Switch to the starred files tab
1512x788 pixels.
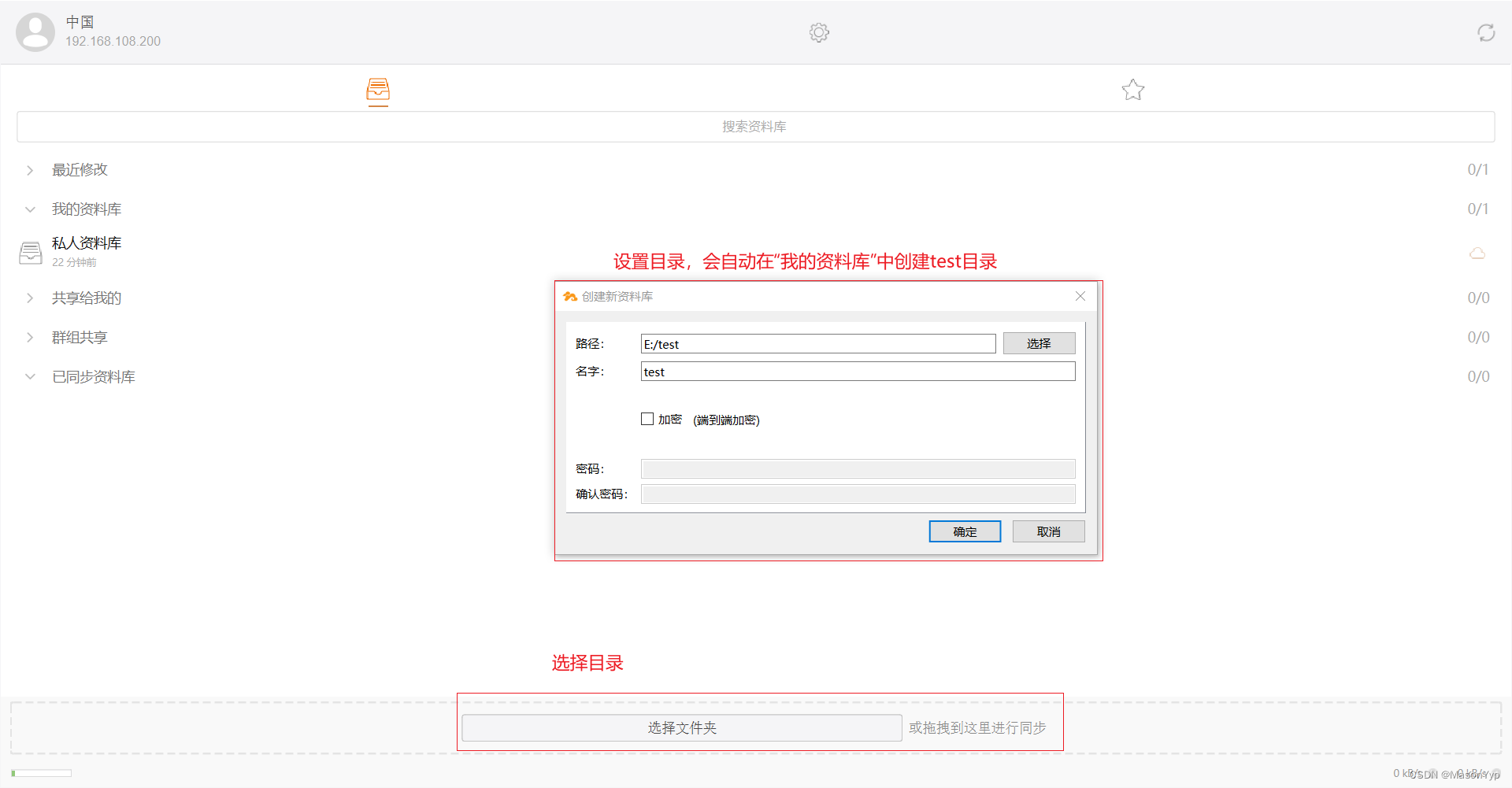point(1133,90)
